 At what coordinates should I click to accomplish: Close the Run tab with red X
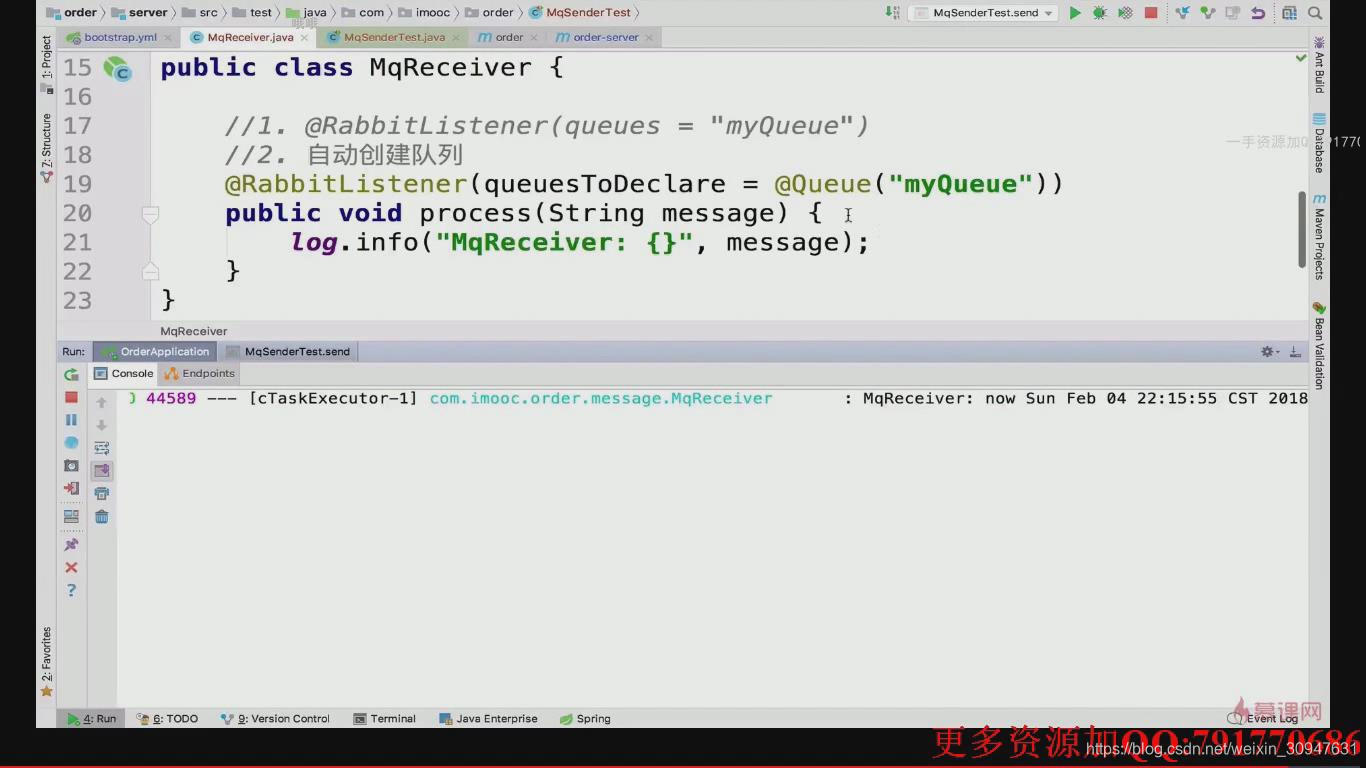71,567
